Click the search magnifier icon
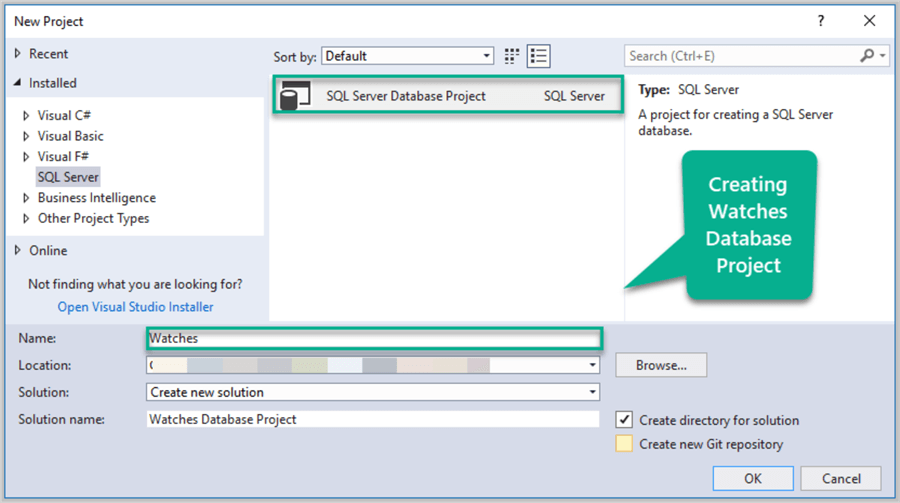Viewport: 900px width, 503px height. point(867,56)
